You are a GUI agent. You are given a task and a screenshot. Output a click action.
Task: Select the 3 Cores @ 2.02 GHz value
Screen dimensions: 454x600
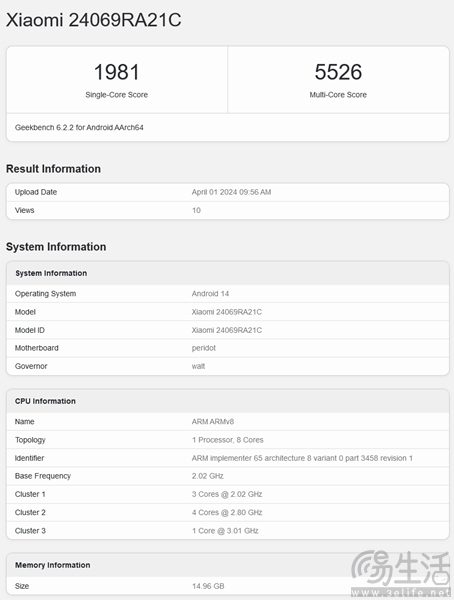(x=227, y=494)
